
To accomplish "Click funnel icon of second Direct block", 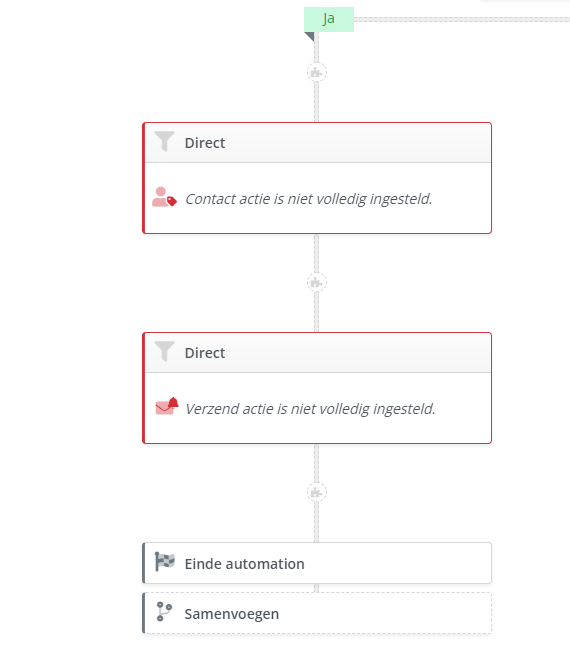I will [164, 351].
